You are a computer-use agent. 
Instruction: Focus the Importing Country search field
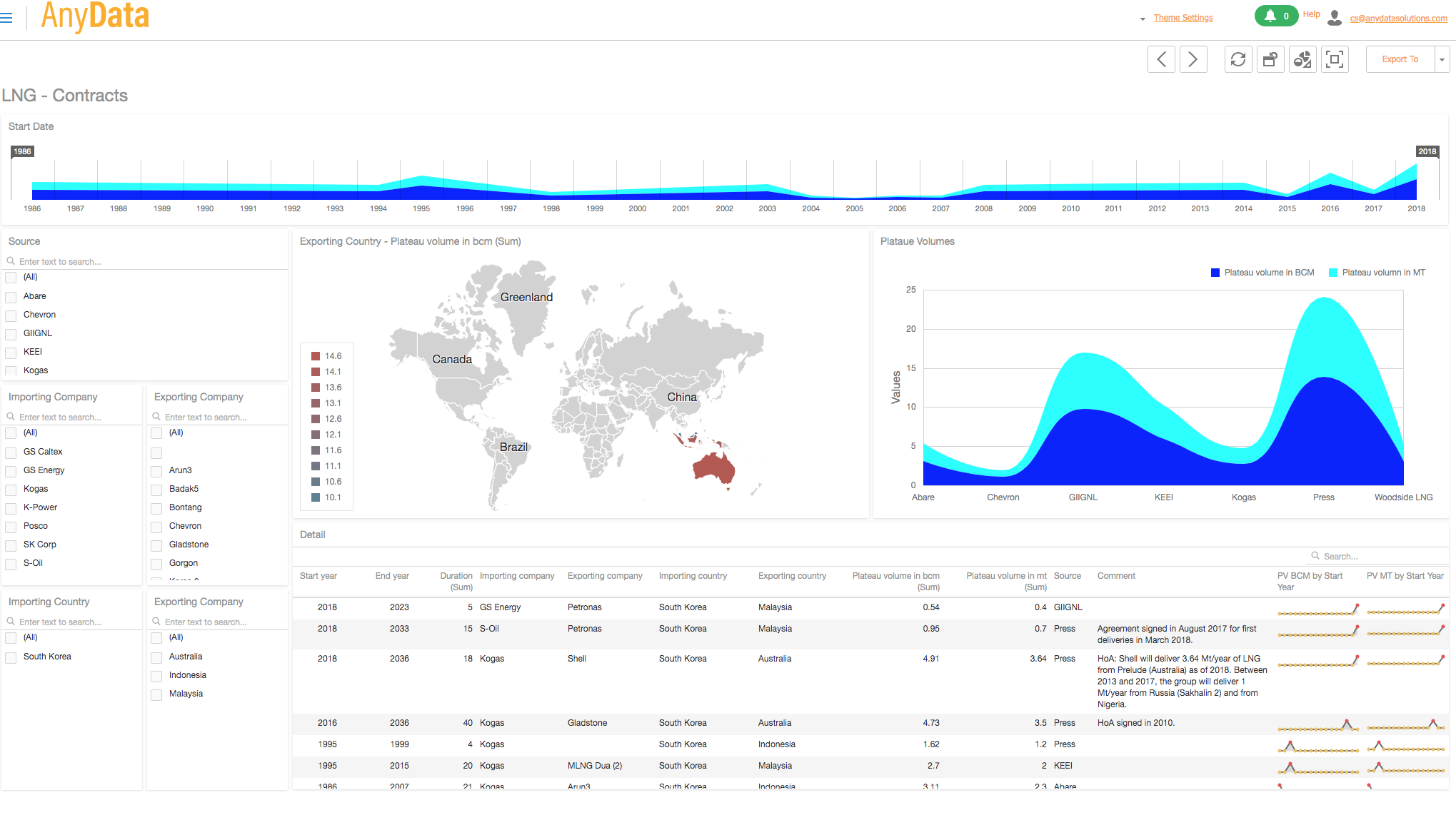[x=74, y=622]
